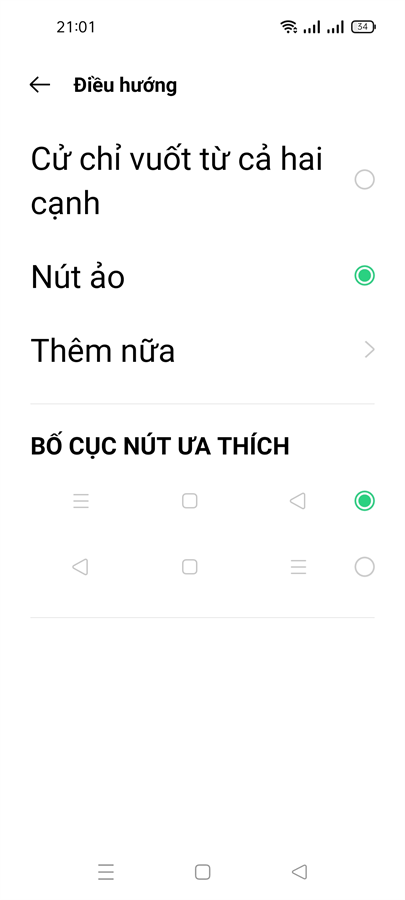Tap the back triangle in second layout preview
Viewport: 405px width, 900px height.
pos(80,567)
